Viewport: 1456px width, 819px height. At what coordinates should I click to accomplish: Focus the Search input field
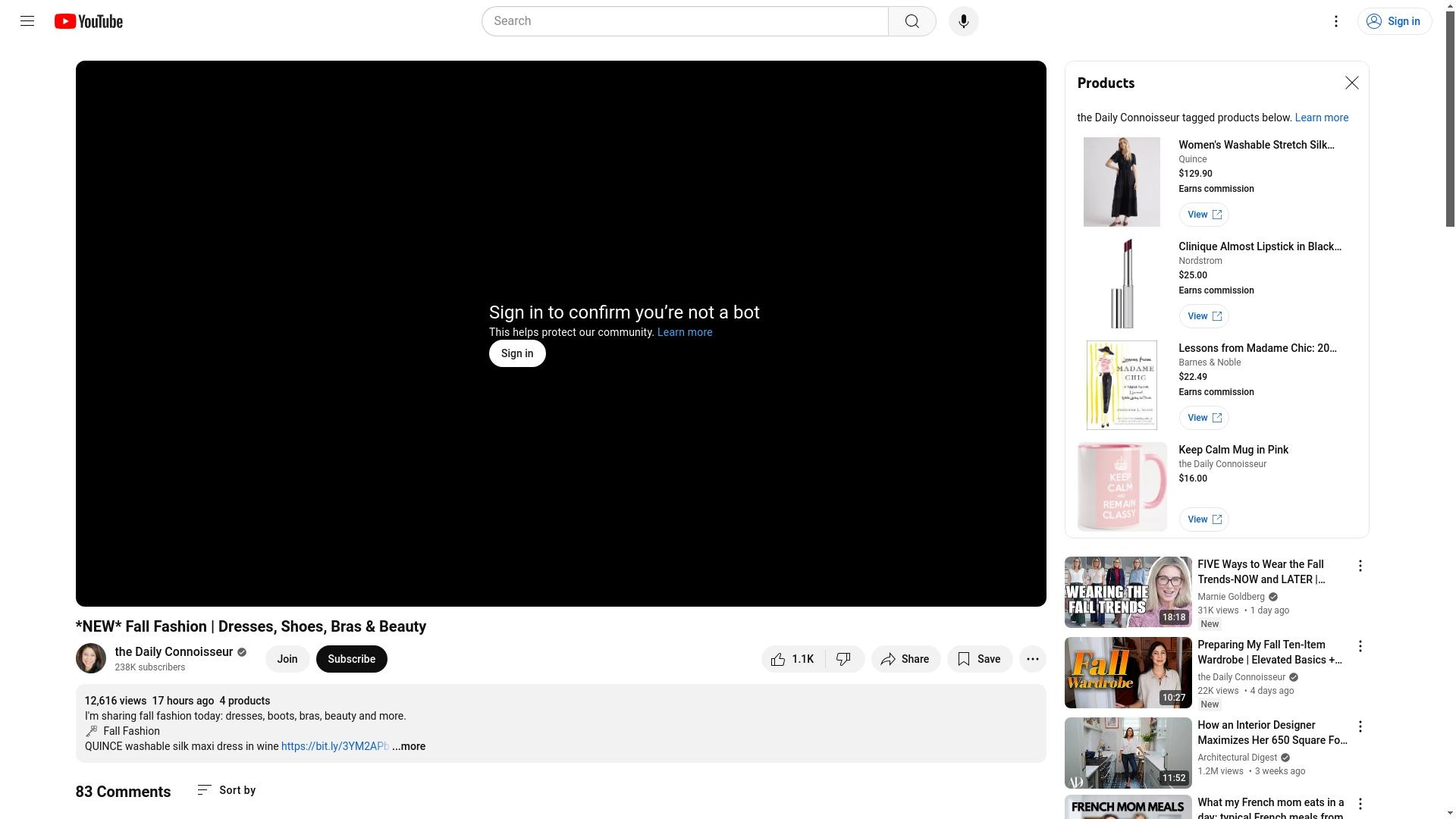[686, 21]
